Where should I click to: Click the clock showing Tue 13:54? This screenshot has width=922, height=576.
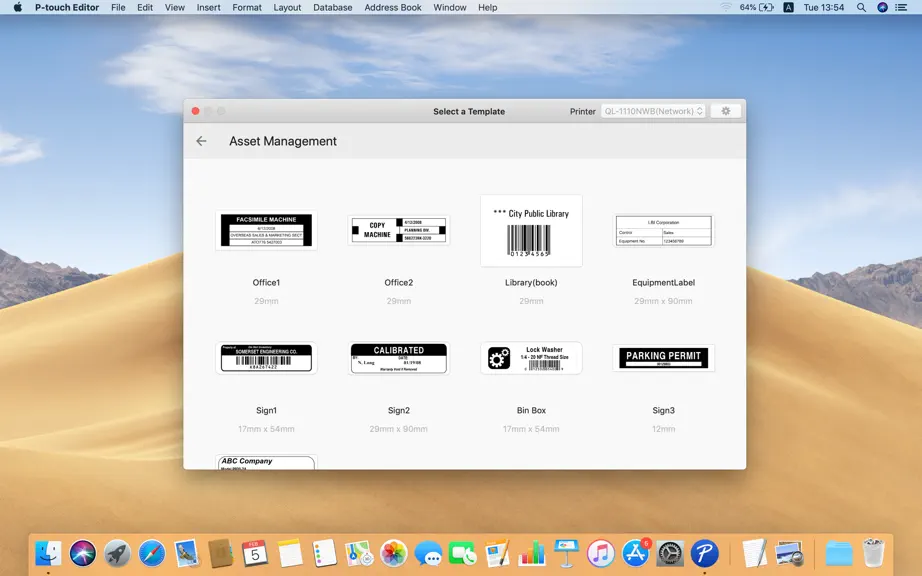click(x=824, y=8)
